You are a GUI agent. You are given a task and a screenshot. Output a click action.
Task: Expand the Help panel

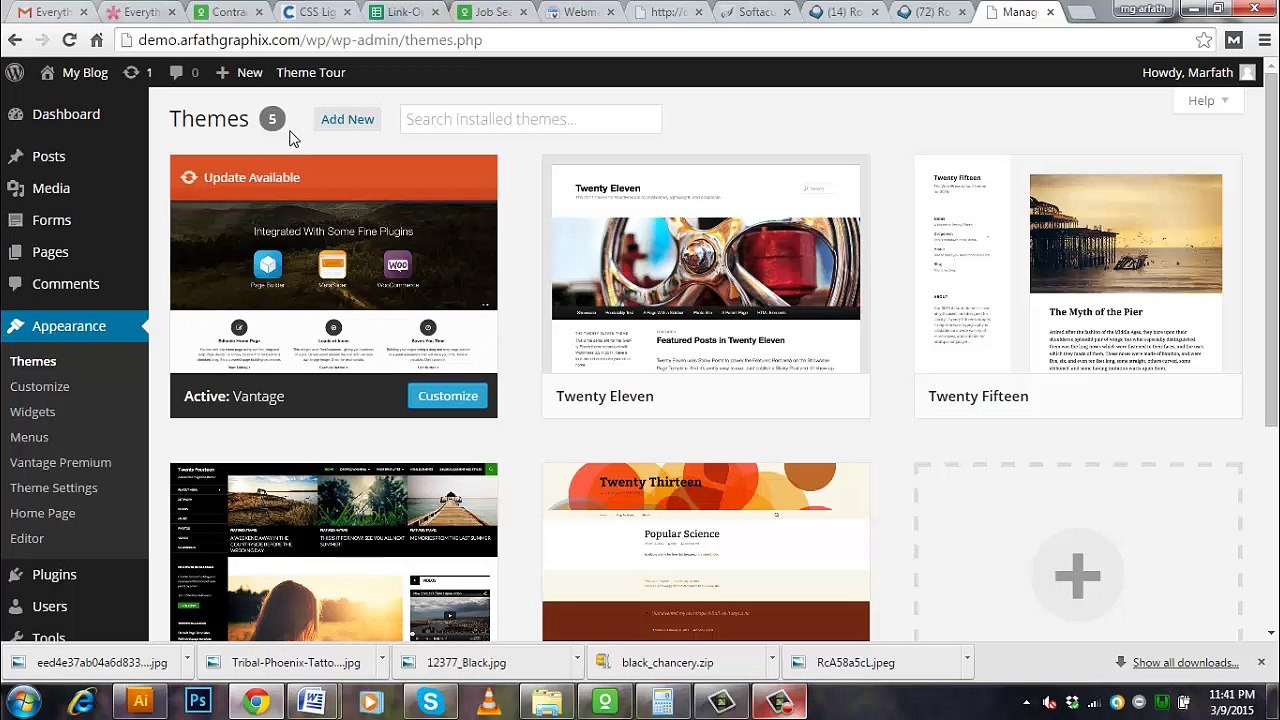1208,100
